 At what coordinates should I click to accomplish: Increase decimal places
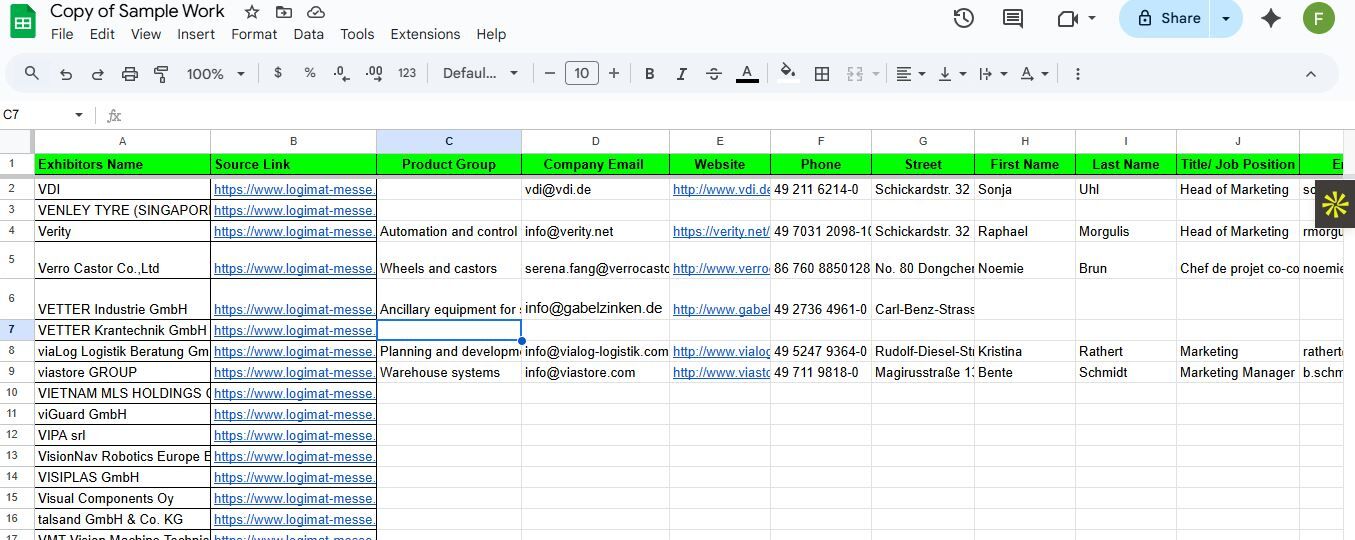(375, 73)
